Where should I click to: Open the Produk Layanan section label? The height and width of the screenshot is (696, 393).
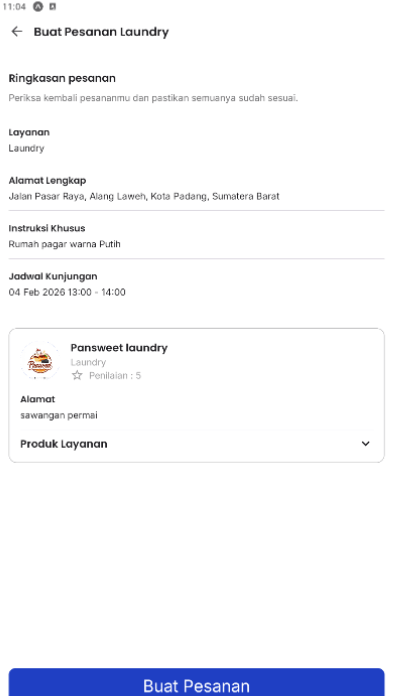tap(64, 444)
